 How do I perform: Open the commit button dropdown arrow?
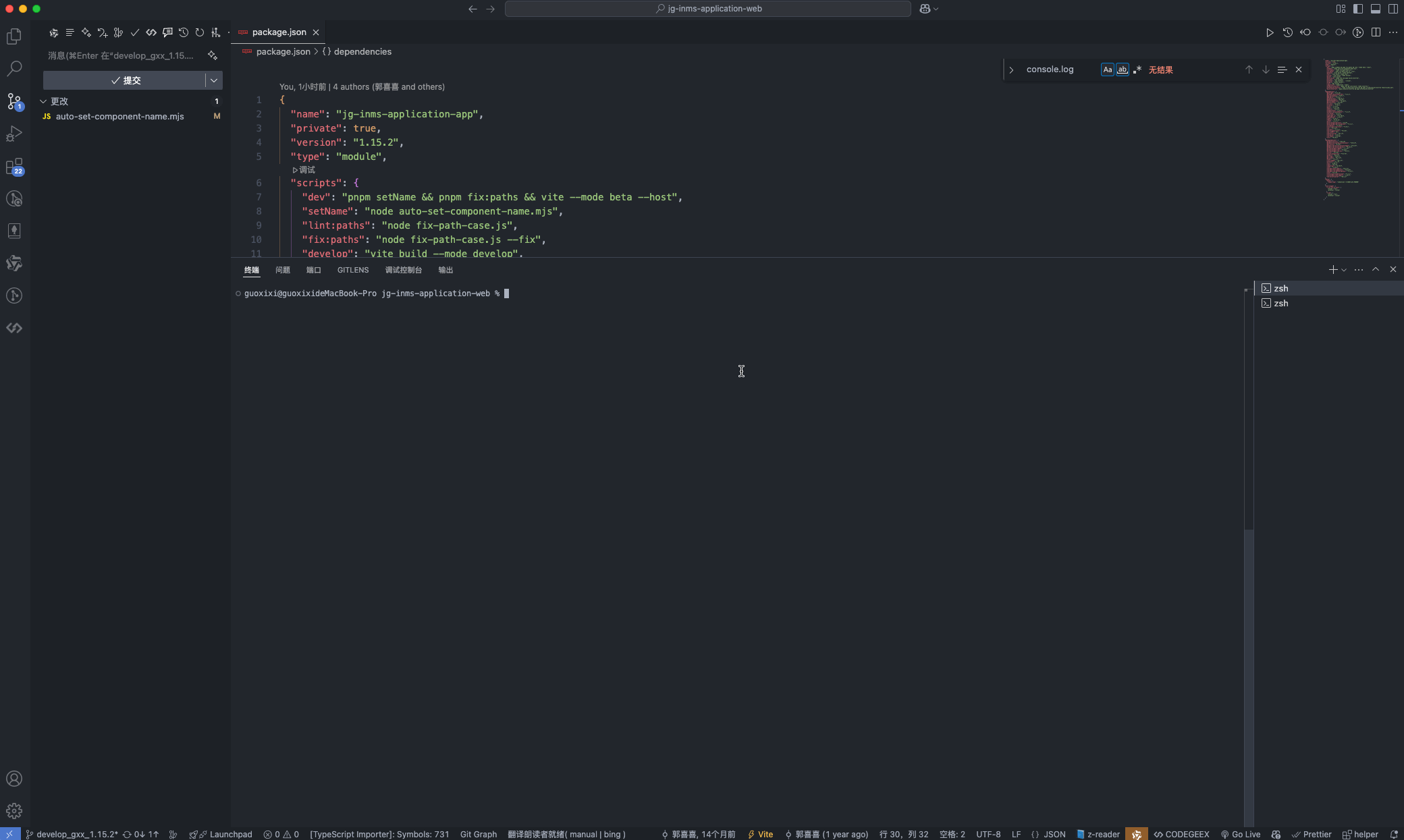point(214,80)
